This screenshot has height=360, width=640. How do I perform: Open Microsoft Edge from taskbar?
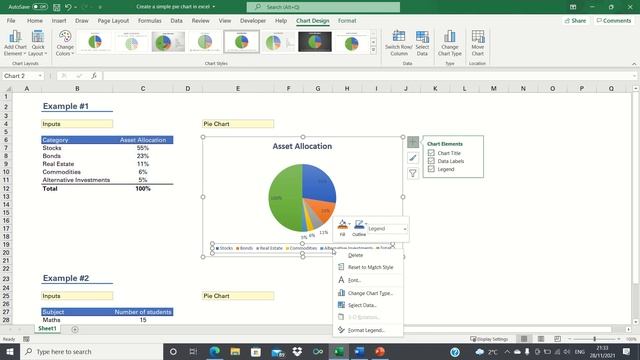(214, 351)
